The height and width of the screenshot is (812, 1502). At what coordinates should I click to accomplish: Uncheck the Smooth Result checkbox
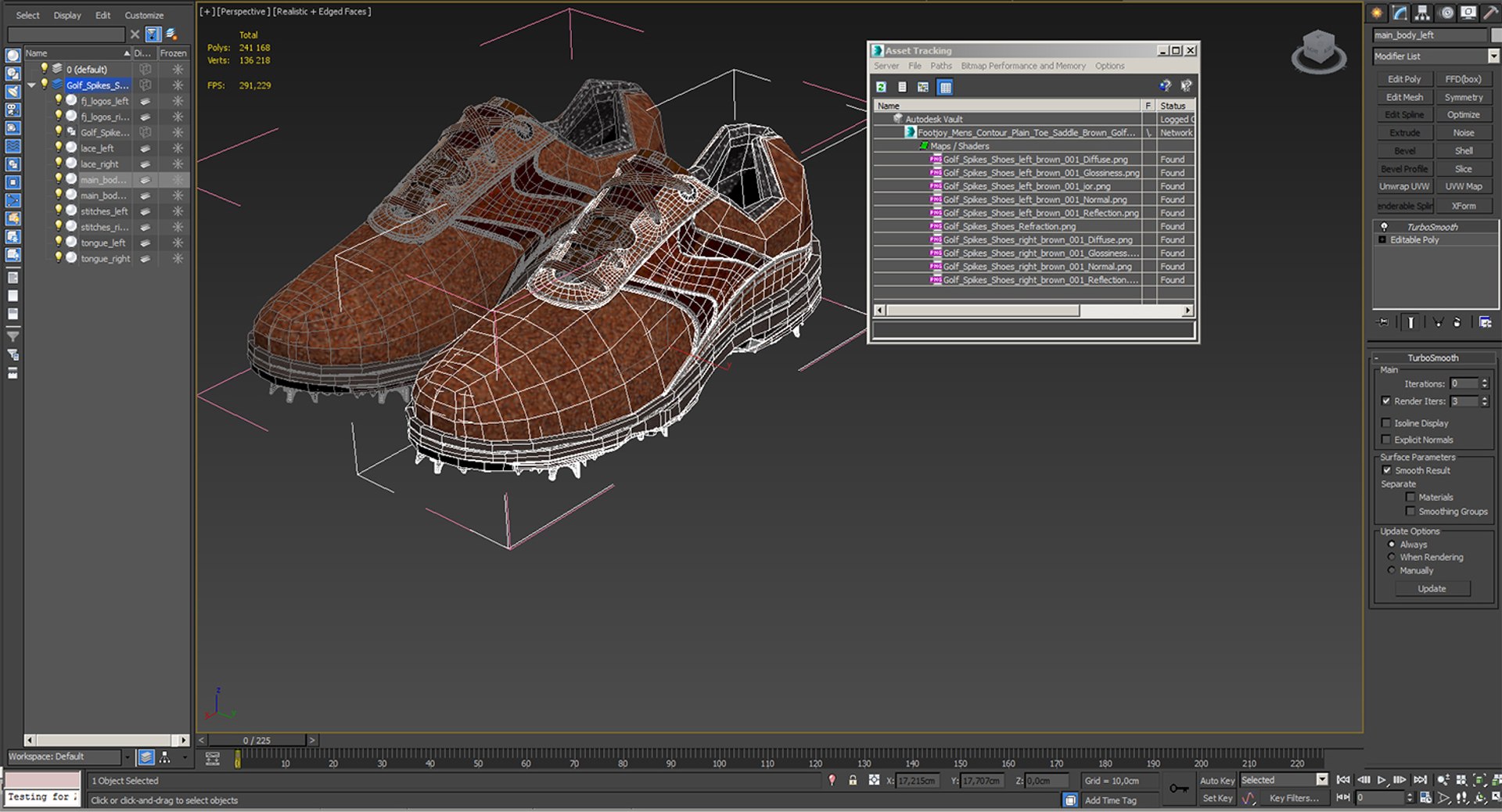point(1386,470)
